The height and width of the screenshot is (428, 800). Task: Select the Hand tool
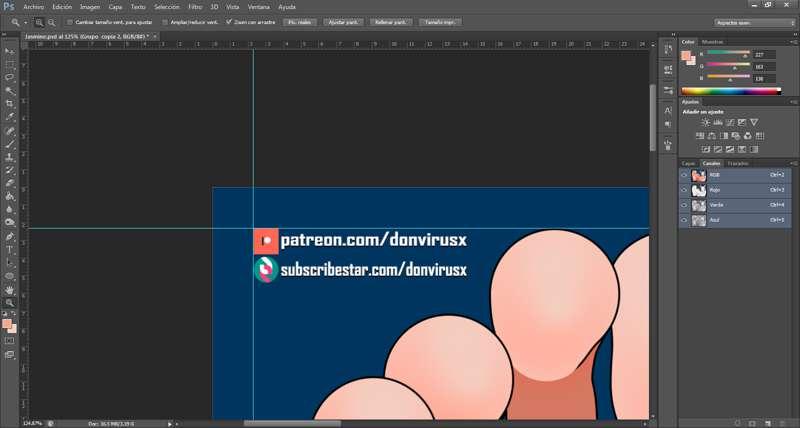pyautogui.click(x=10, y=290)
